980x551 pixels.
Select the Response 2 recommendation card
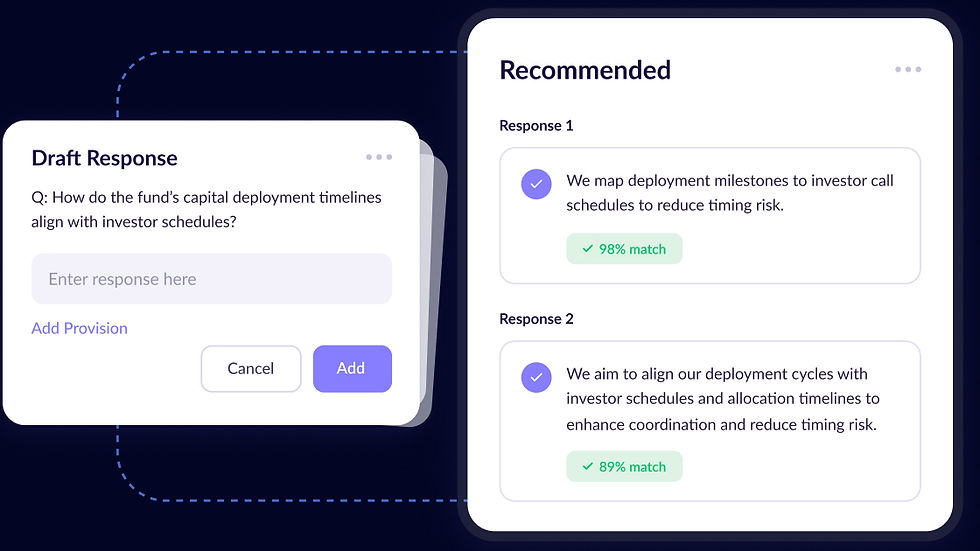coord(710,421)
